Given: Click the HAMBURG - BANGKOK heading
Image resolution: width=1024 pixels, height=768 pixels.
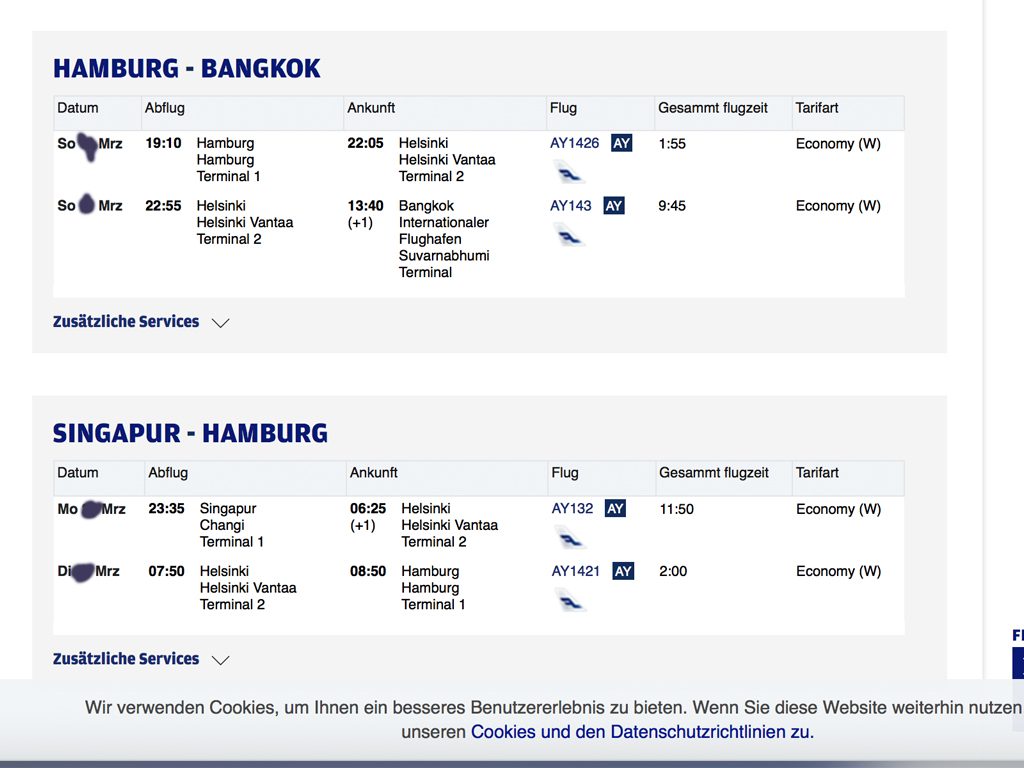Looking at the screenshot, I should [187, 69].
